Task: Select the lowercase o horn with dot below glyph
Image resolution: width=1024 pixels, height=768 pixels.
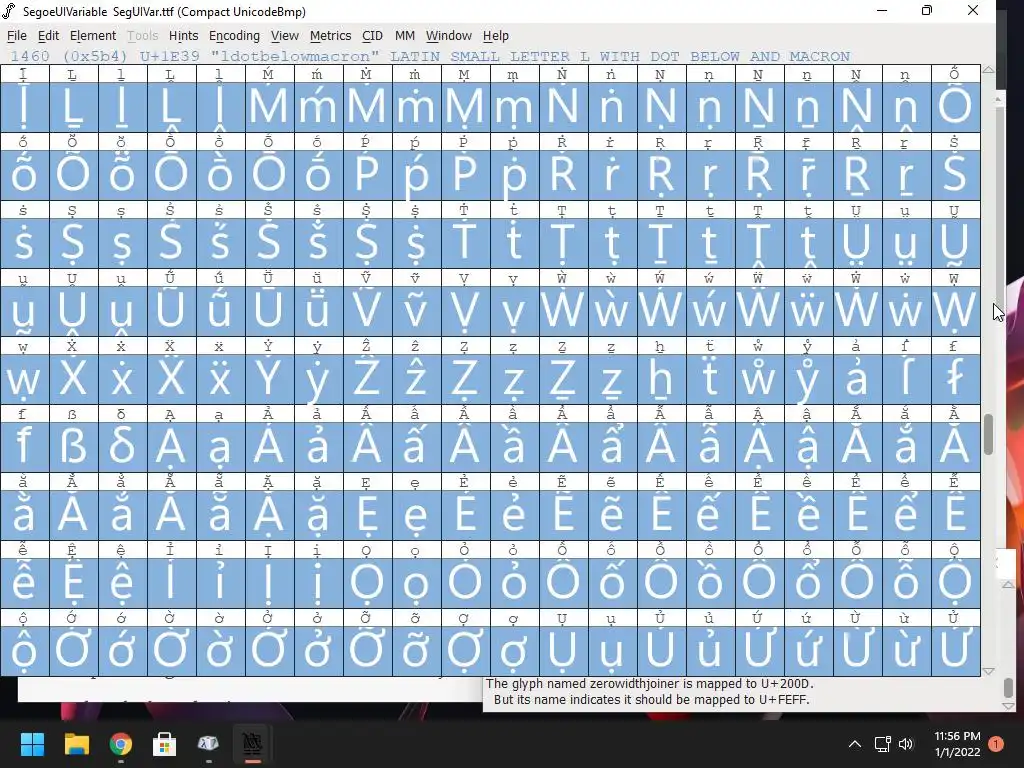Action: 513,650
